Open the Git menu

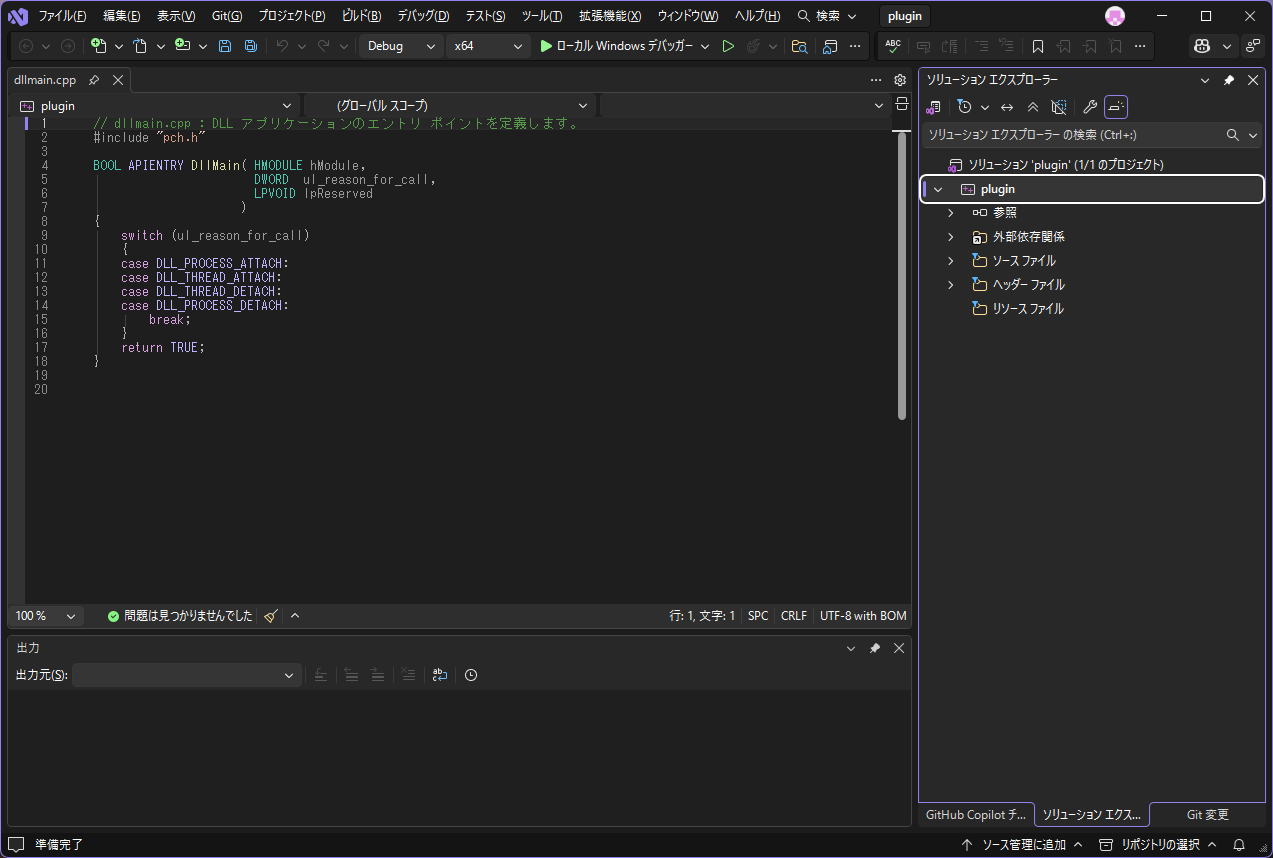(227, 16)
